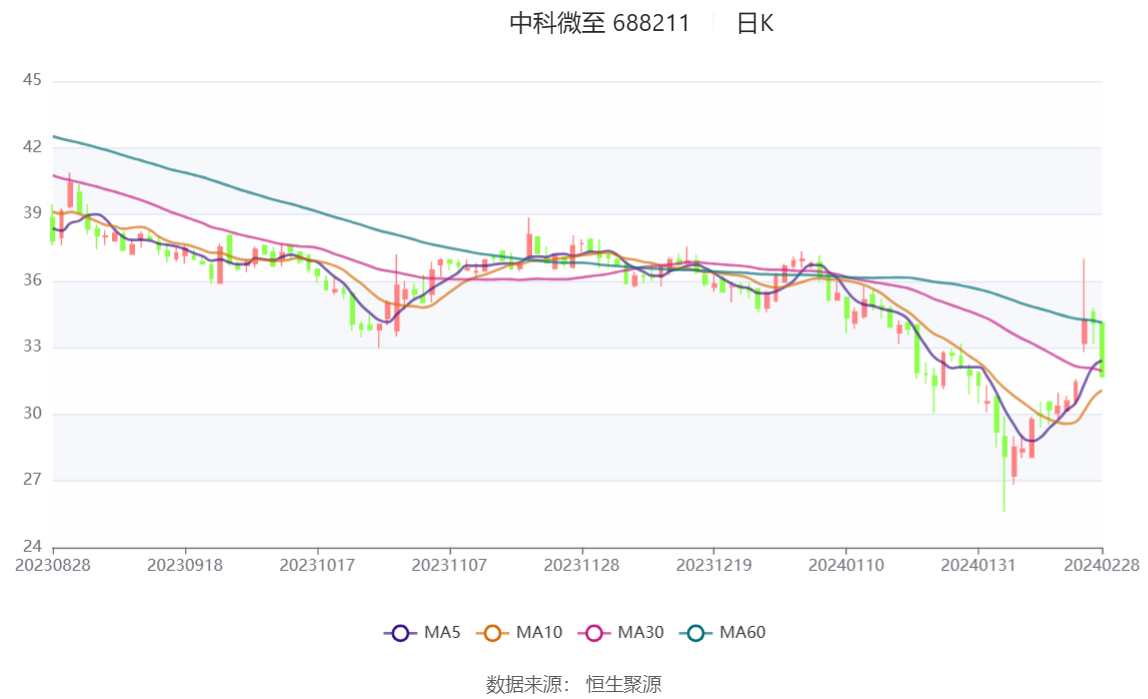This screenshot has width=1148, height=699.
Task: Toggle the MA30 pink legend circle
Action: tap(594, 633)
